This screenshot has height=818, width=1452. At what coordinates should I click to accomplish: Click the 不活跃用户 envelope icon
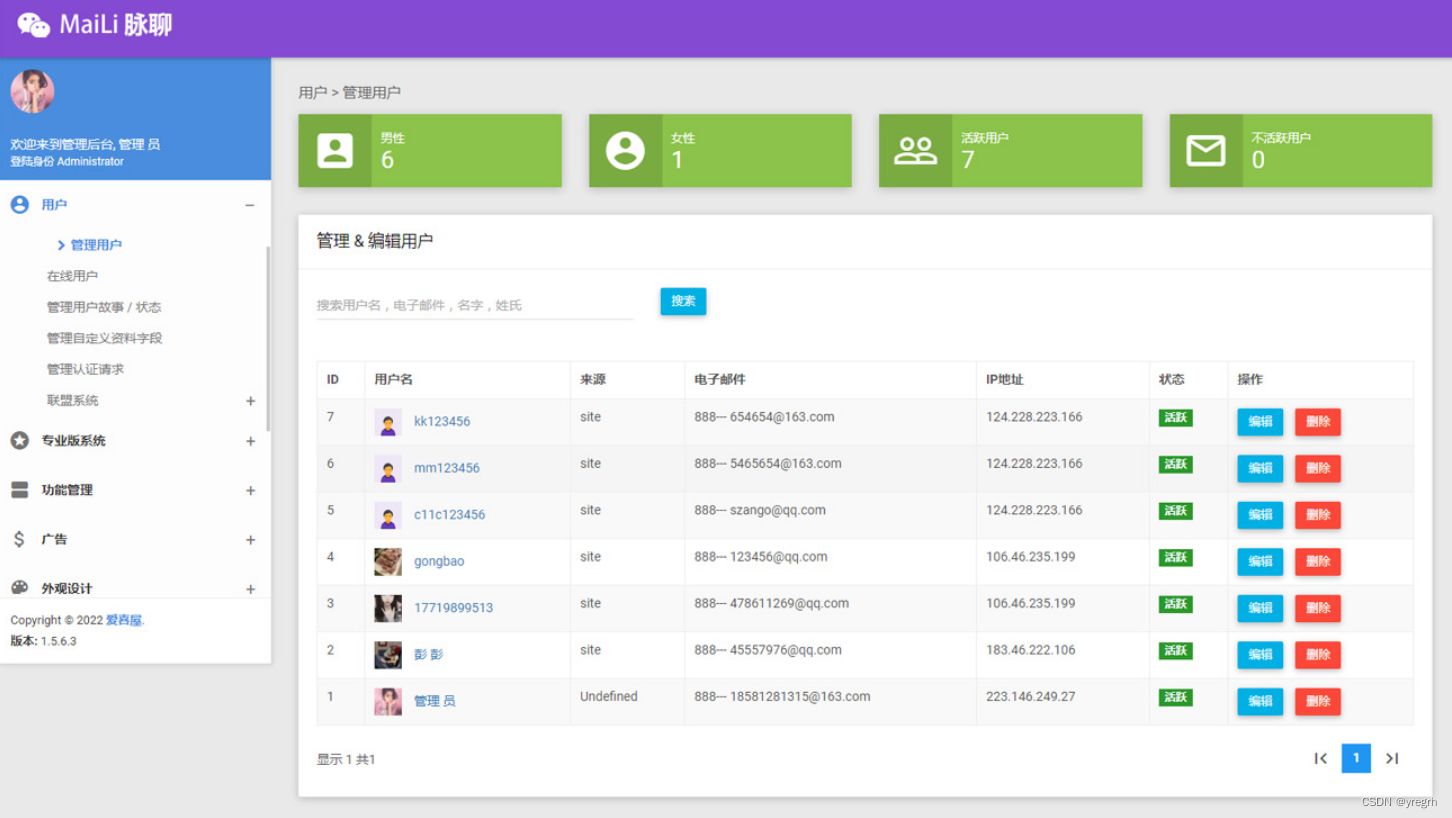(1204, 150)
